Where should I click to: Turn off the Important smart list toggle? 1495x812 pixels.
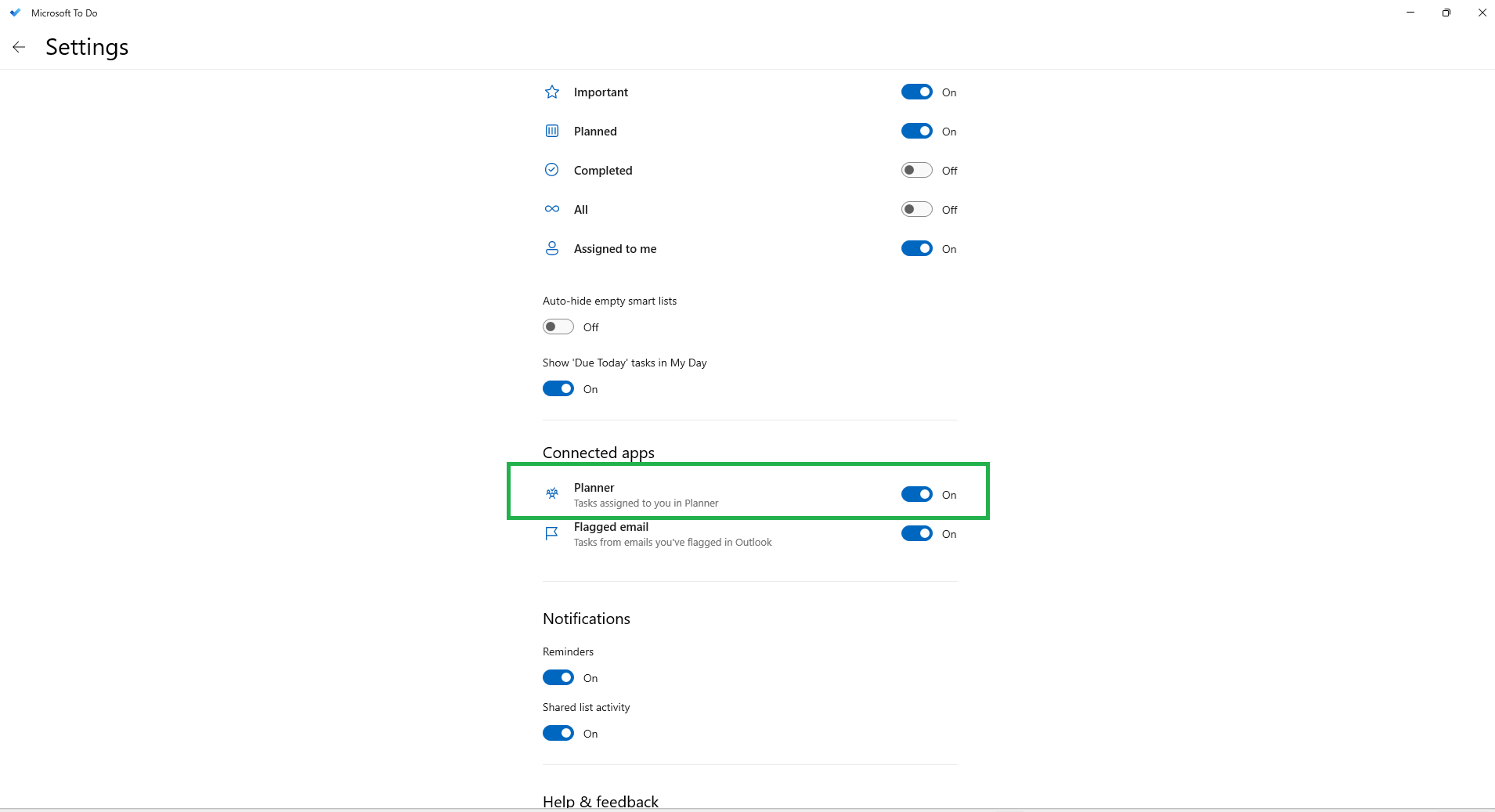pos(917,92)
